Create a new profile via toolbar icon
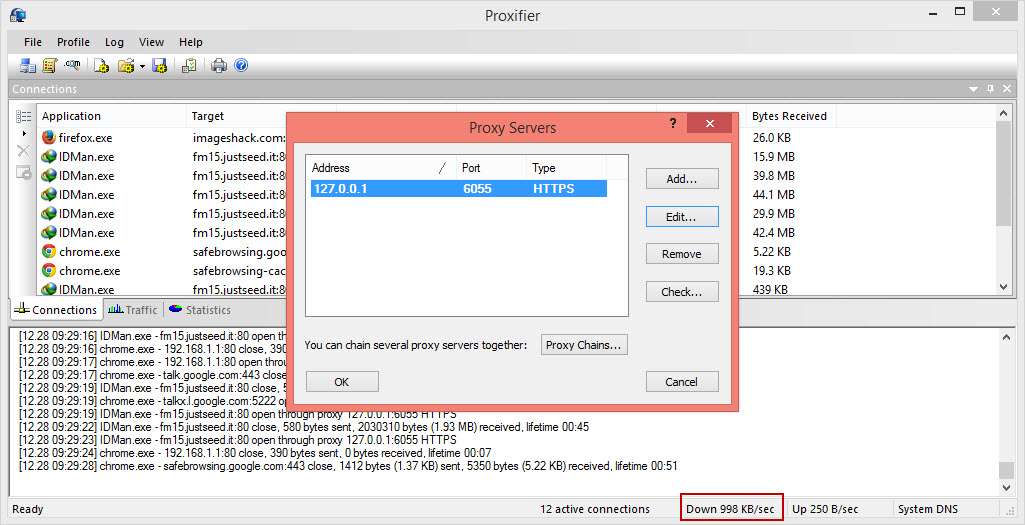The image size is (1025, 525). (x=101, y=66)
